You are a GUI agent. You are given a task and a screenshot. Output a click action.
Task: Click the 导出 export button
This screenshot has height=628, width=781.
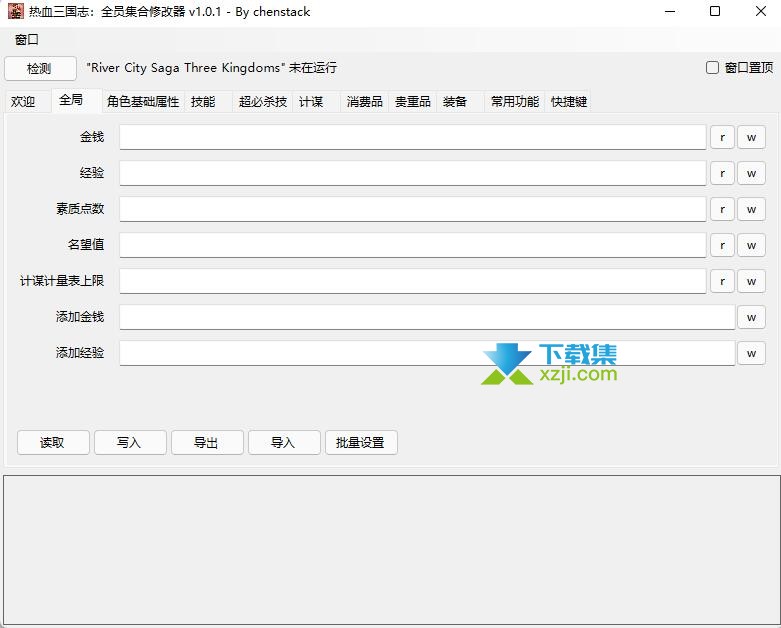[207, 442]
